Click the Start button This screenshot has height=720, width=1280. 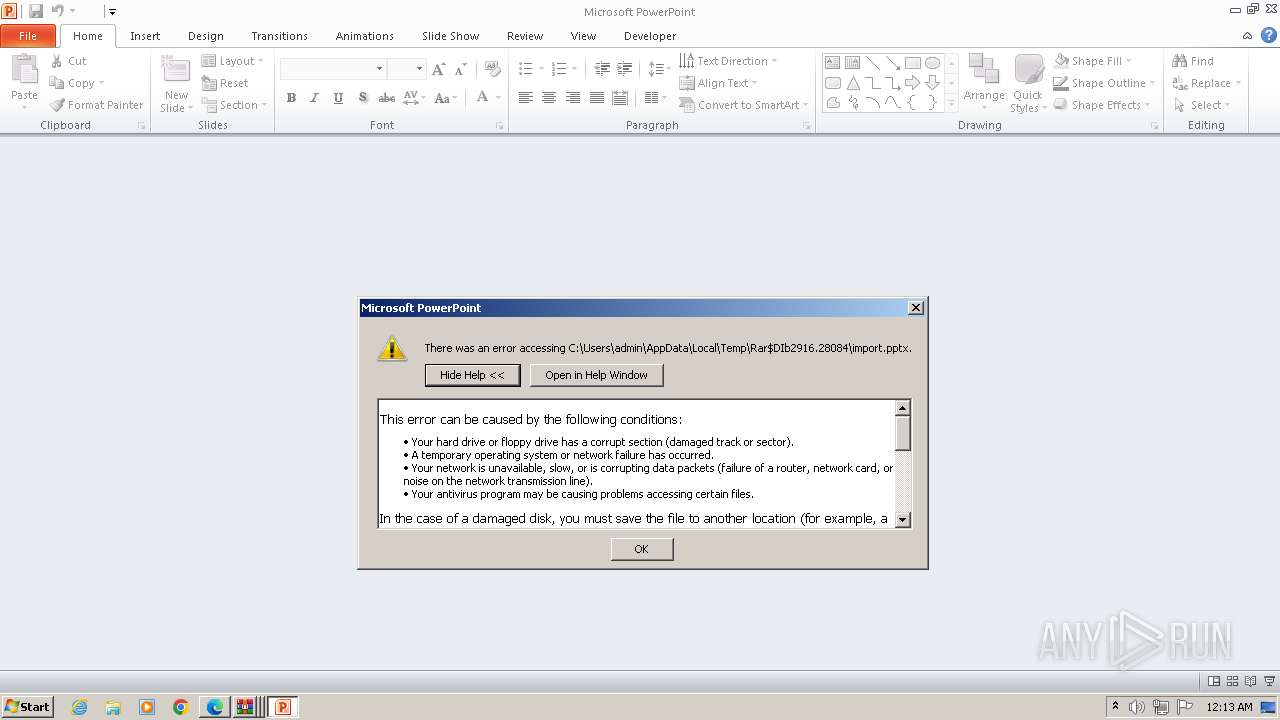28,707
